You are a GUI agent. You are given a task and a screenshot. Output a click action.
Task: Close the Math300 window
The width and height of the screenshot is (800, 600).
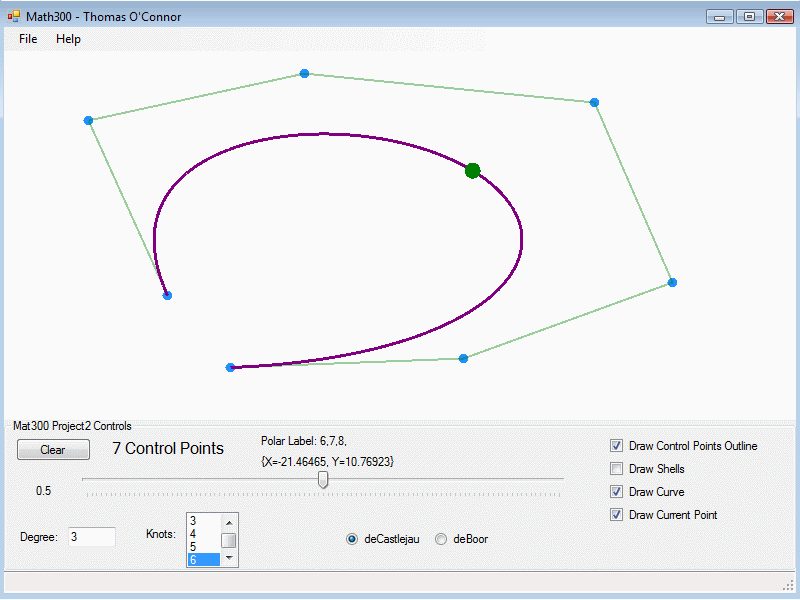pos(780,17)
